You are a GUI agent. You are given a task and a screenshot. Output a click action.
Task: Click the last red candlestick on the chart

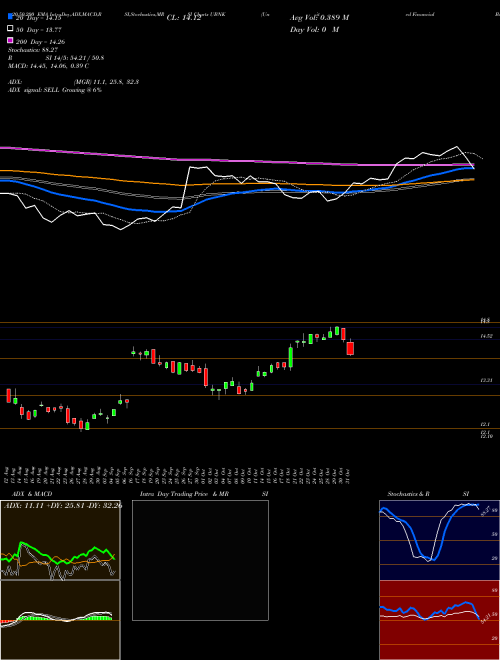click(350, 348)
